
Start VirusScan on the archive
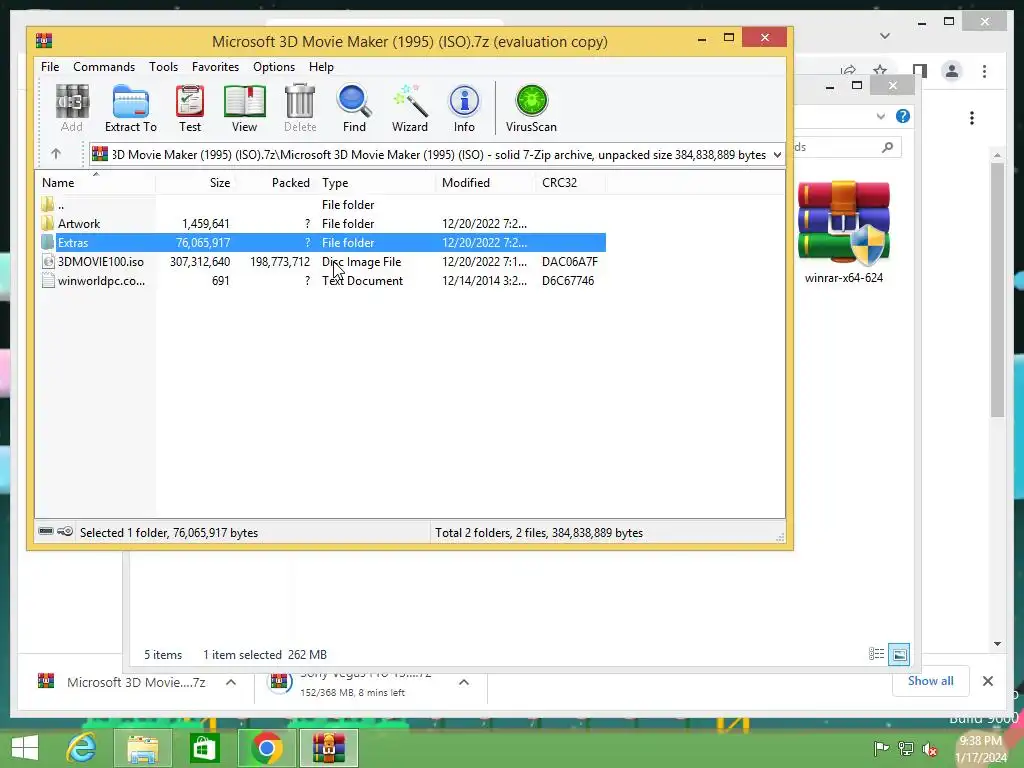tap(531, 108)
